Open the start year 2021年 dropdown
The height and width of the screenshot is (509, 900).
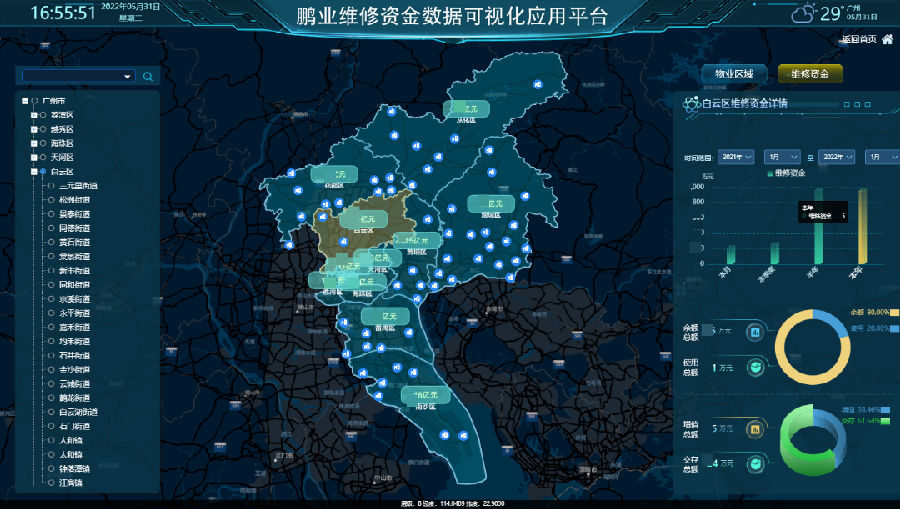point(737,157)
